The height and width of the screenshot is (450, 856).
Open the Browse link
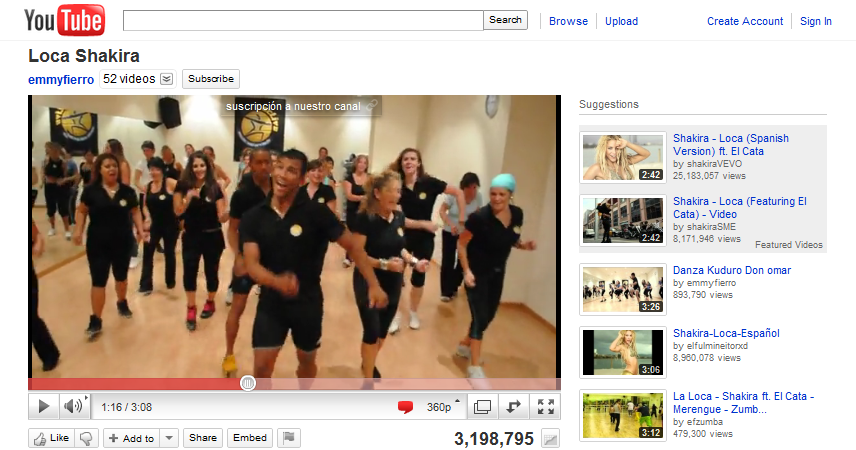568,21
